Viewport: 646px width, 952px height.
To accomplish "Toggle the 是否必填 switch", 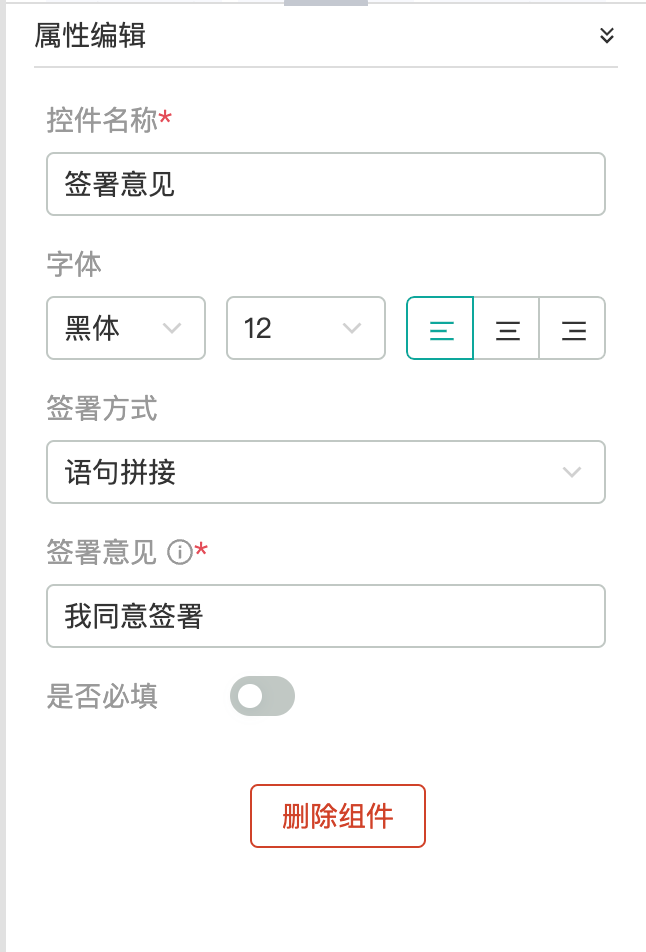I will click(x=262, y=696).
